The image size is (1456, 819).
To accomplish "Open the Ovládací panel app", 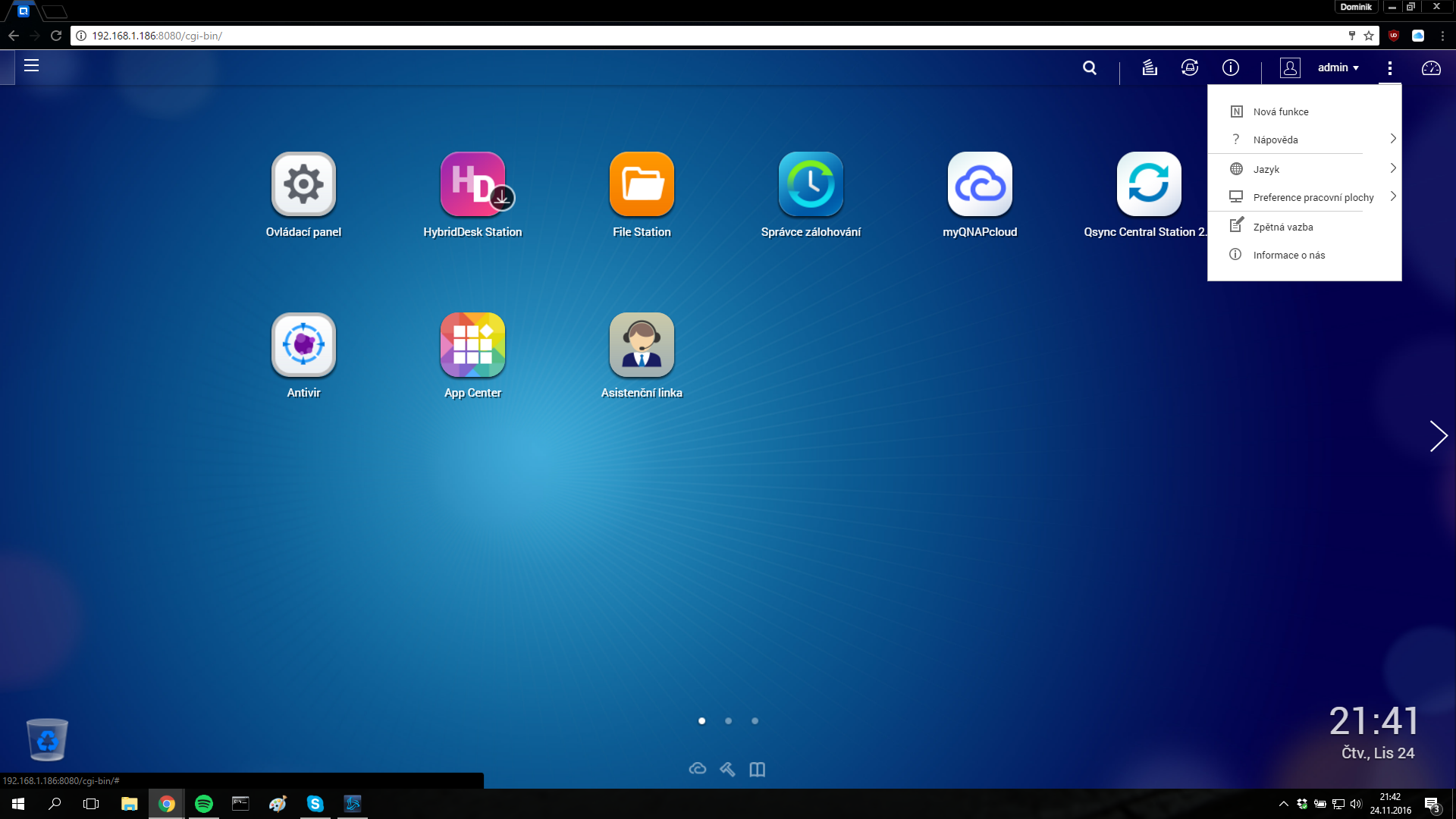I will coord(303,184).
